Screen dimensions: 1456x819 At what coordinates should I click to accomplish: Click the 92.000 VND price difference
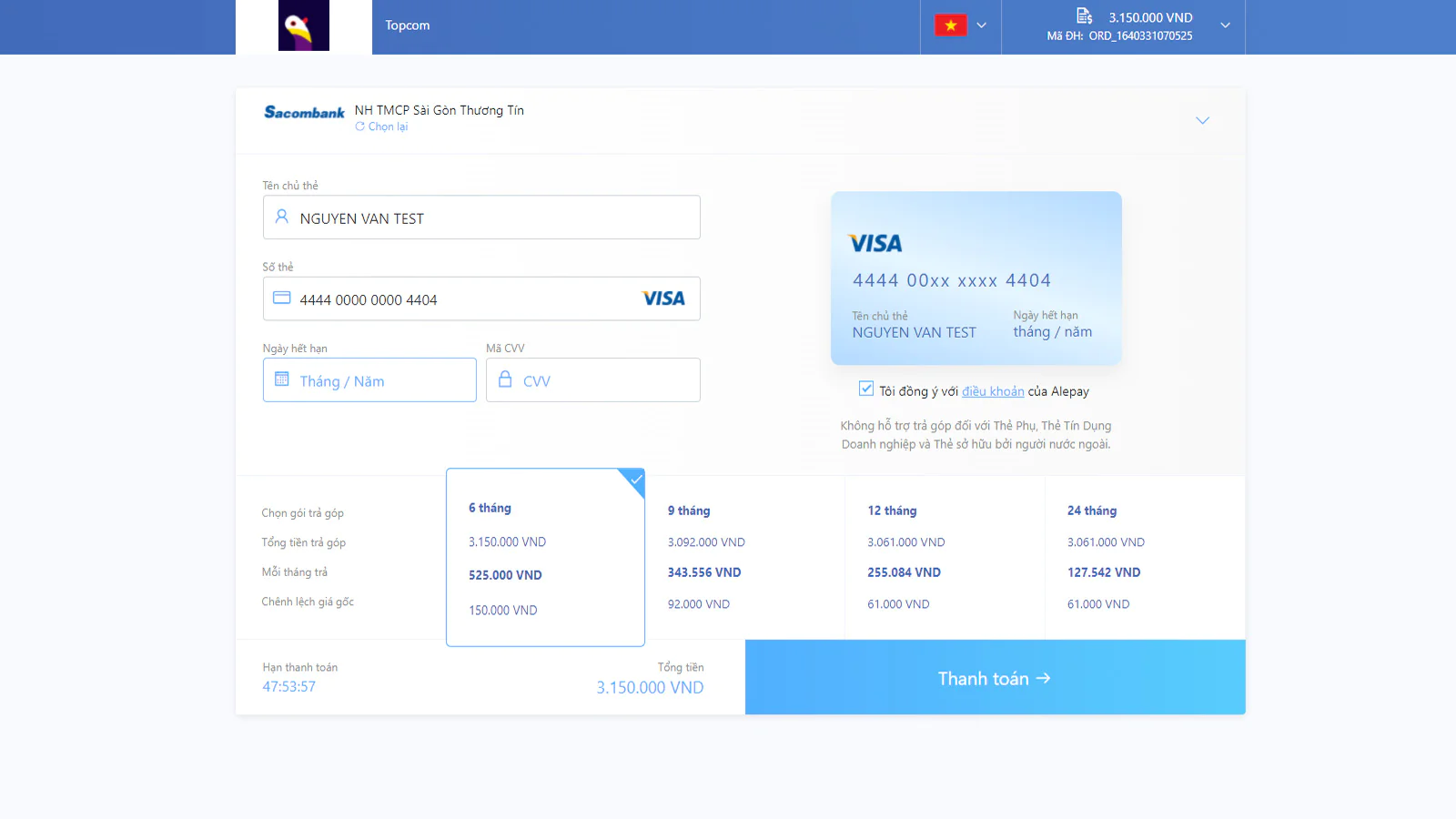point(698,604)
